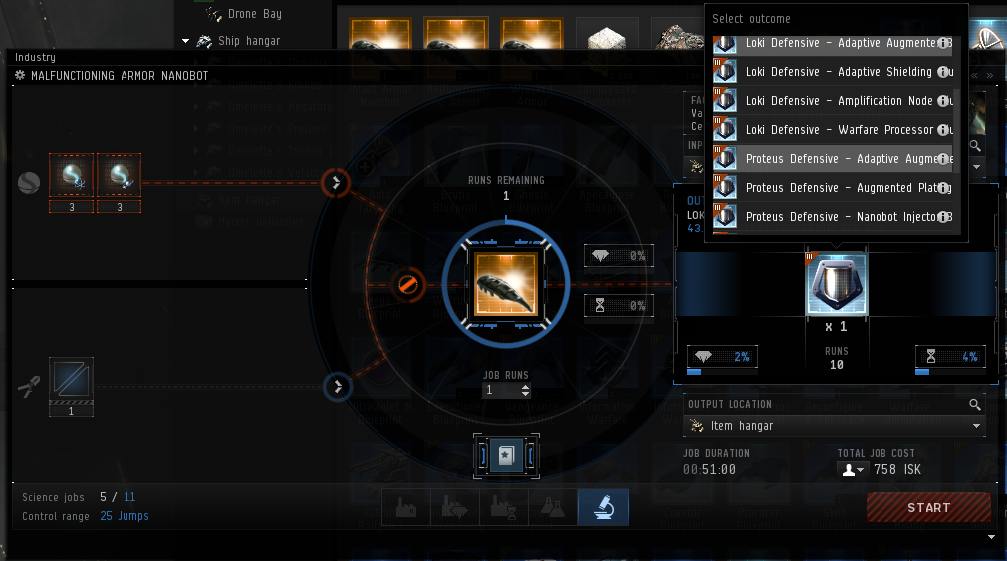Image resolution: width=1007 pixels, height=561 pixels.
Task: Select the Ship hangar tree entry
Action: pyautogui.click(x=249, y=41)
